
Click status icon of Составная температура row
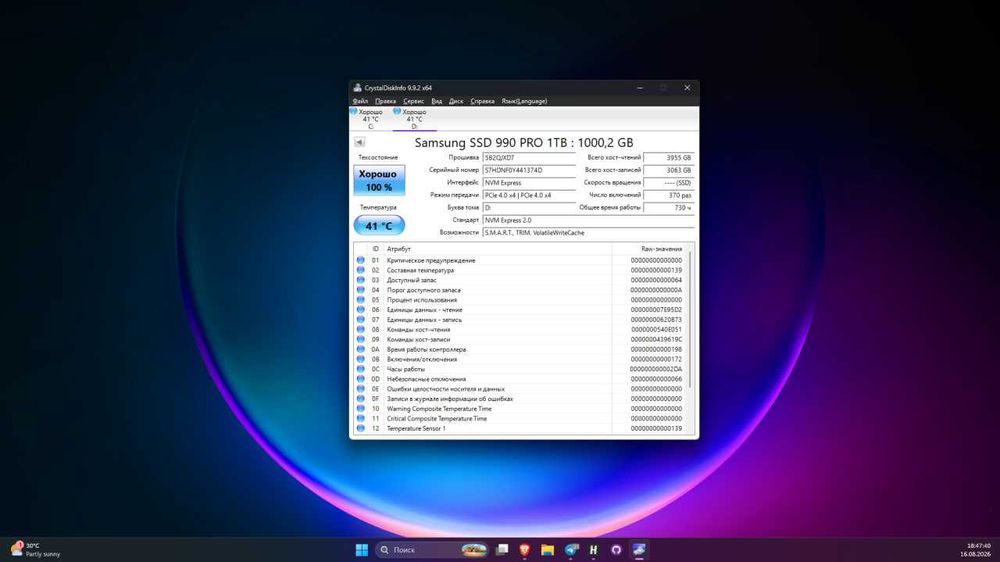(x=360, y=270)
